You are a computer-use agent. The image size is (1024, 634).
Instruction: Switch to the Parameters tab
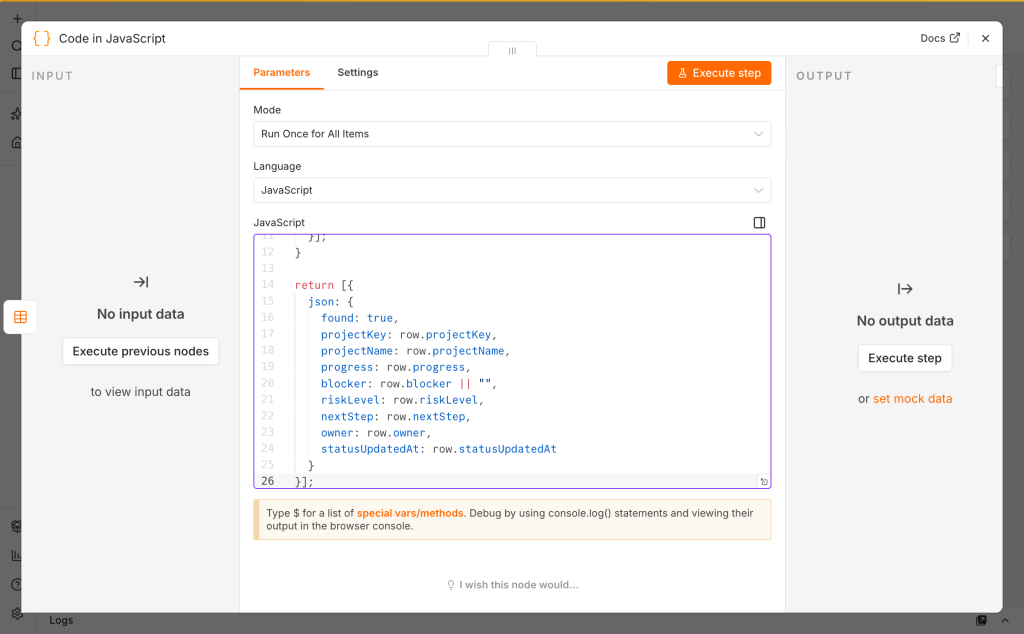[x=281, y=72]
